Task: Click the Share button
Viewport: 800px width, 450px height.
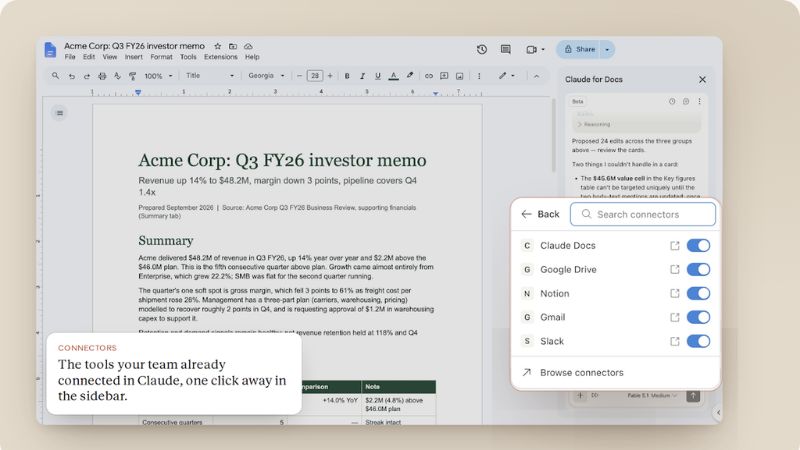Action: (x=579, y=49)
